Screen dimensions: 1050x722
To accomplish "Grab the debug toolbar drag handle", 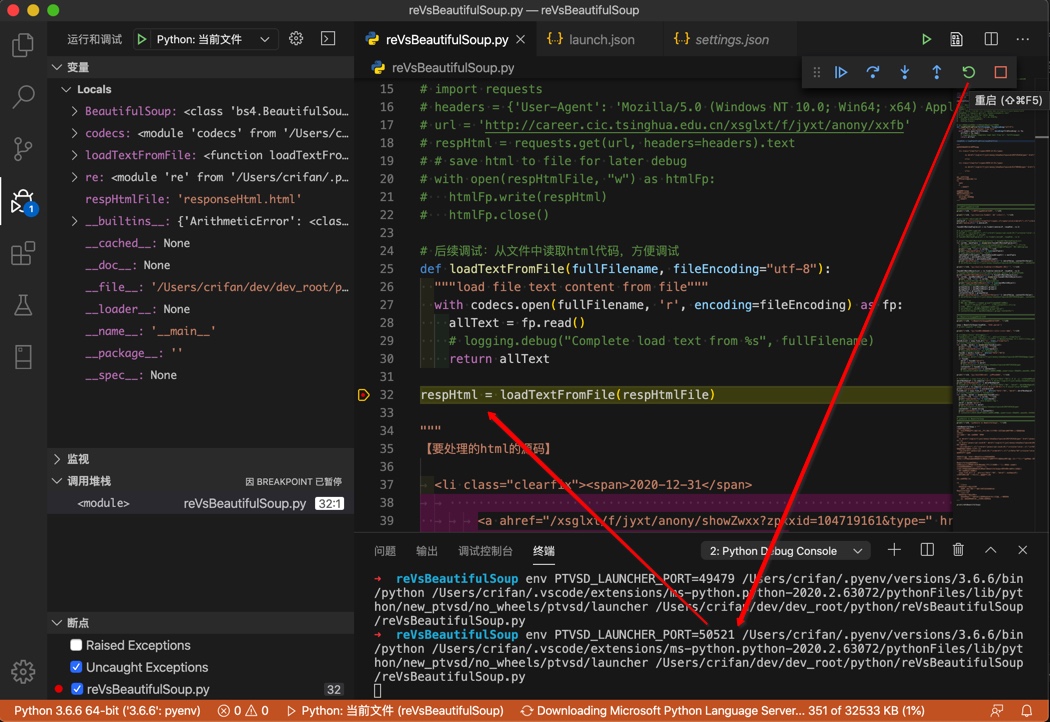I will 816,72.
